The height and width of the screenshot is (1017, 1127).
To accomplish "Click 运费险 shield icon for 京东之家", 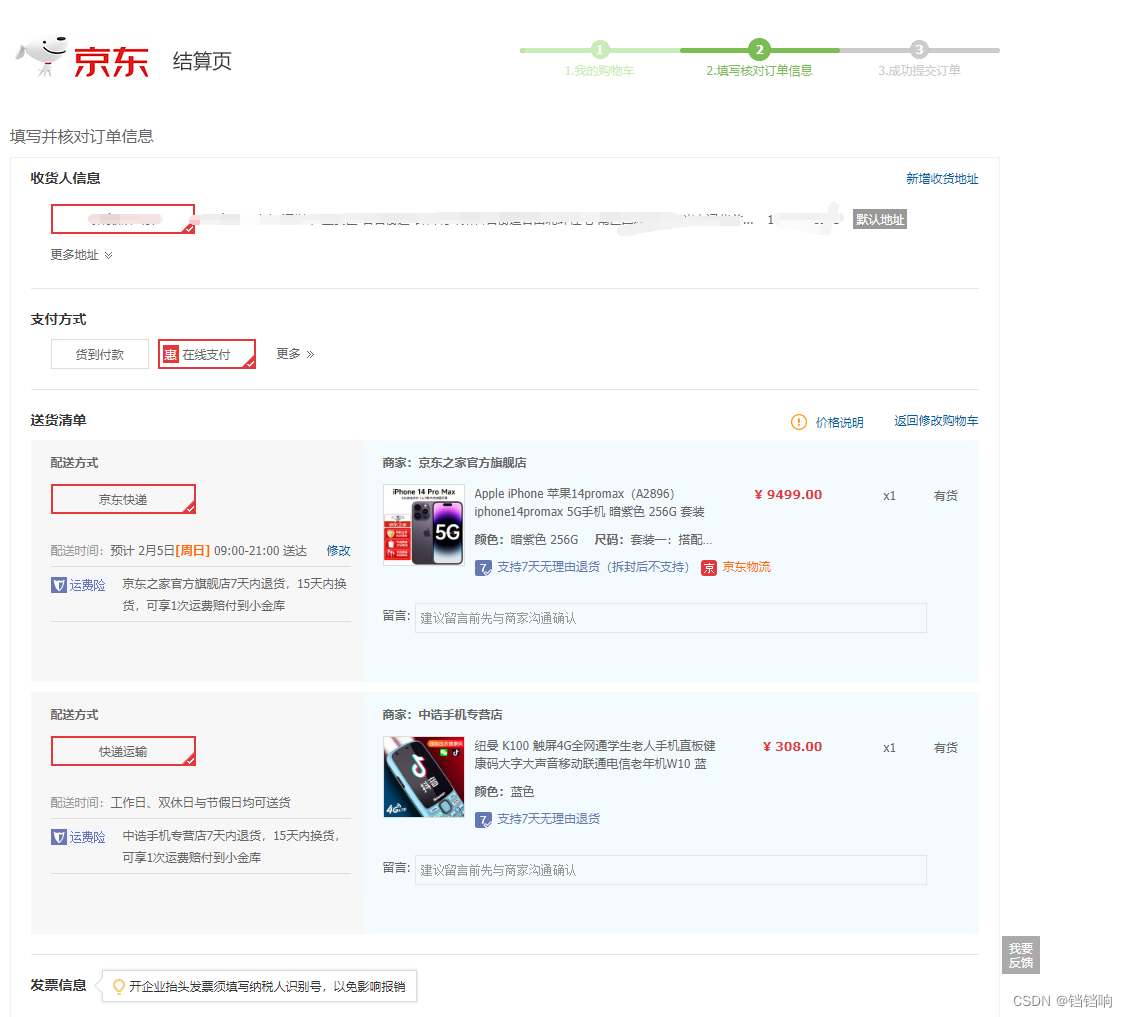I will 58,585.
